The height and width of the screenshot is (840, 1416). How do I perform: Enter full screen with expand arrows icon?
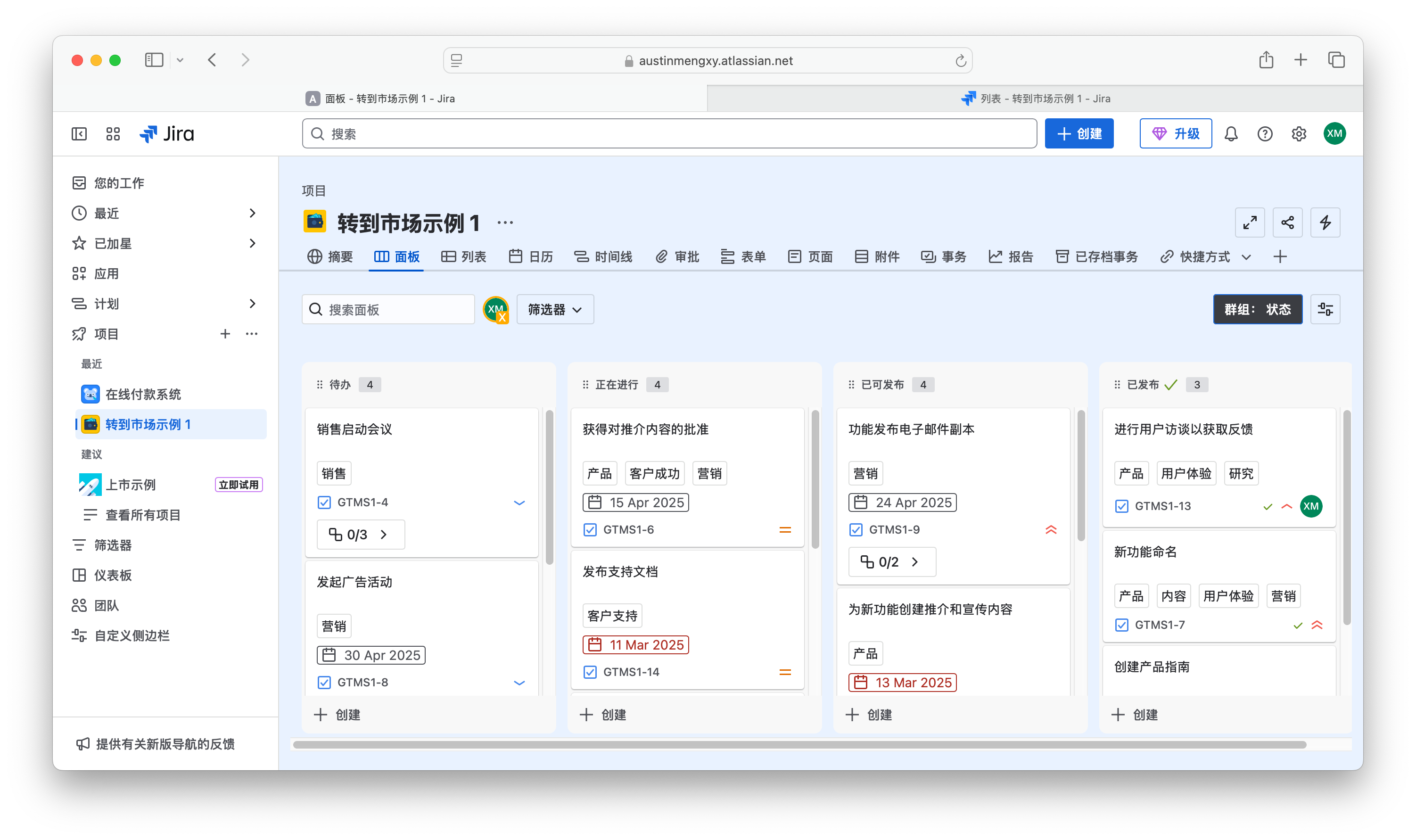click(x=1250, y=222)
